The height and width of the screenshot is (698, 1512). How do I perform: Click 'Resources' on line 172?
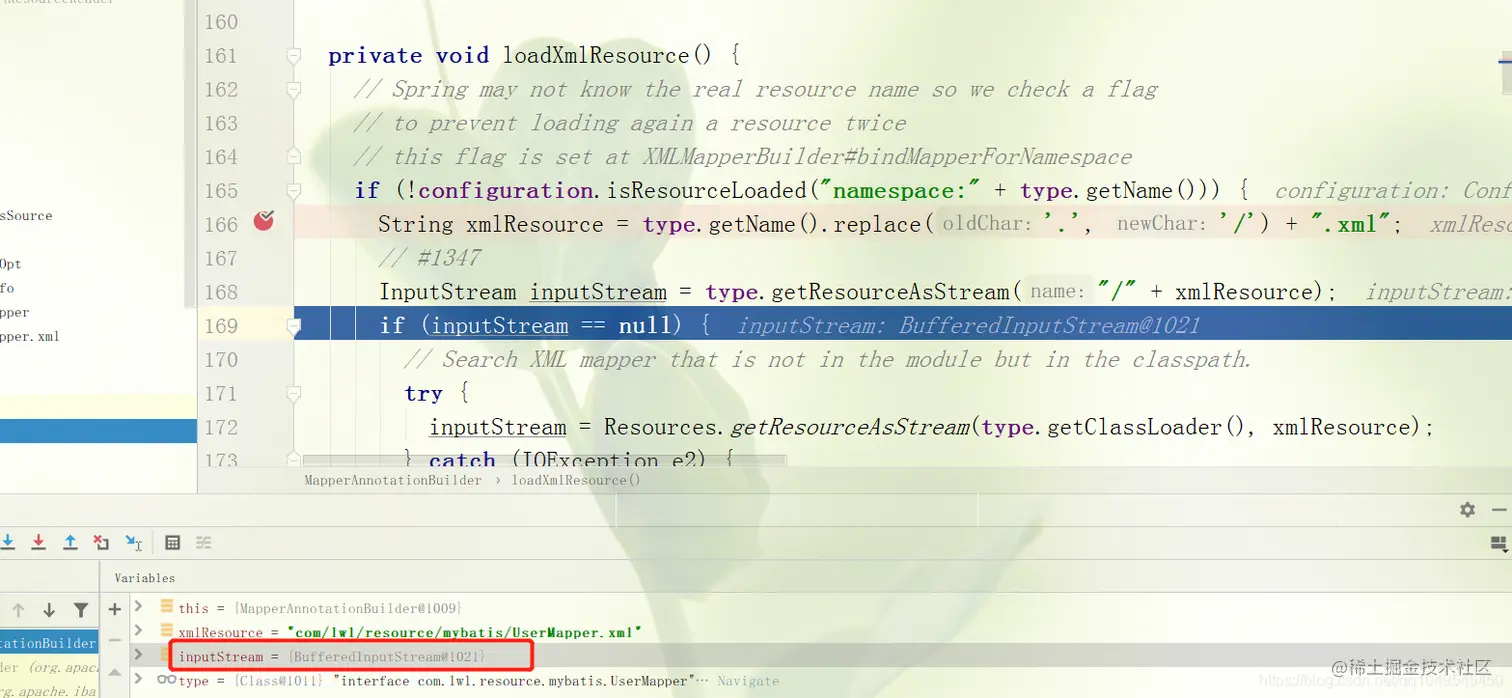660,427
